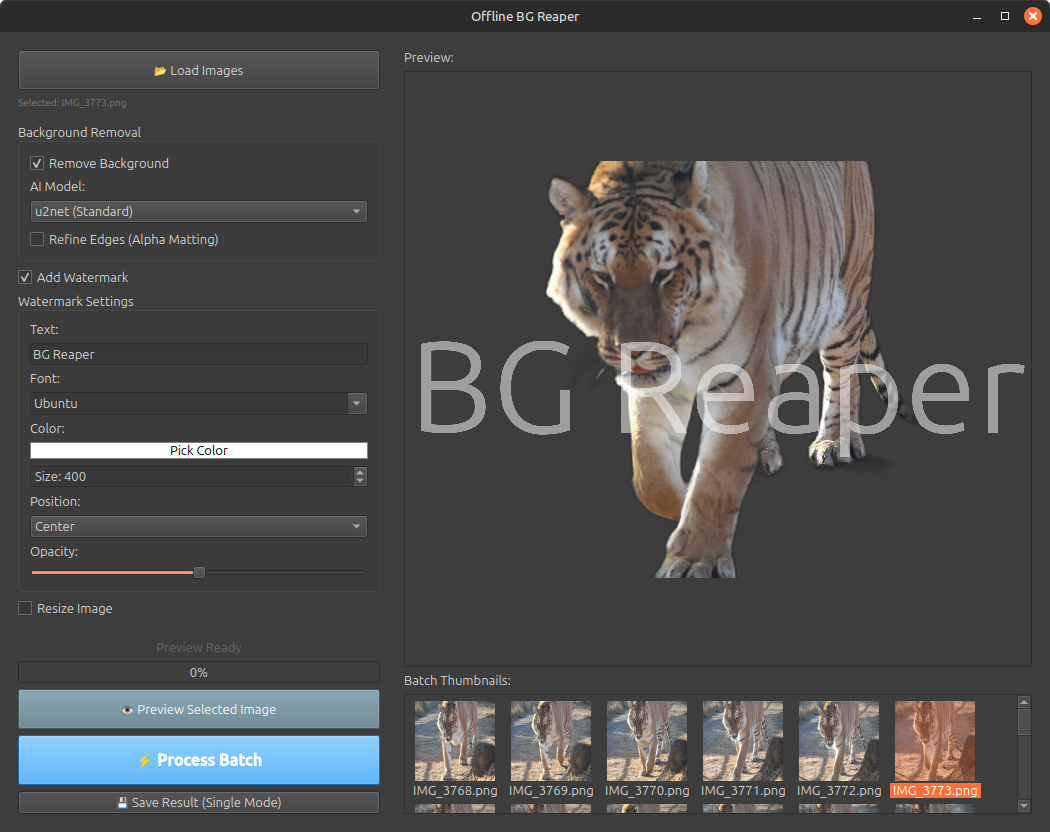This screenshot has height=832, width=1050.
Task: Decrease watermark size with down arrow
Action: click(360, 481)
